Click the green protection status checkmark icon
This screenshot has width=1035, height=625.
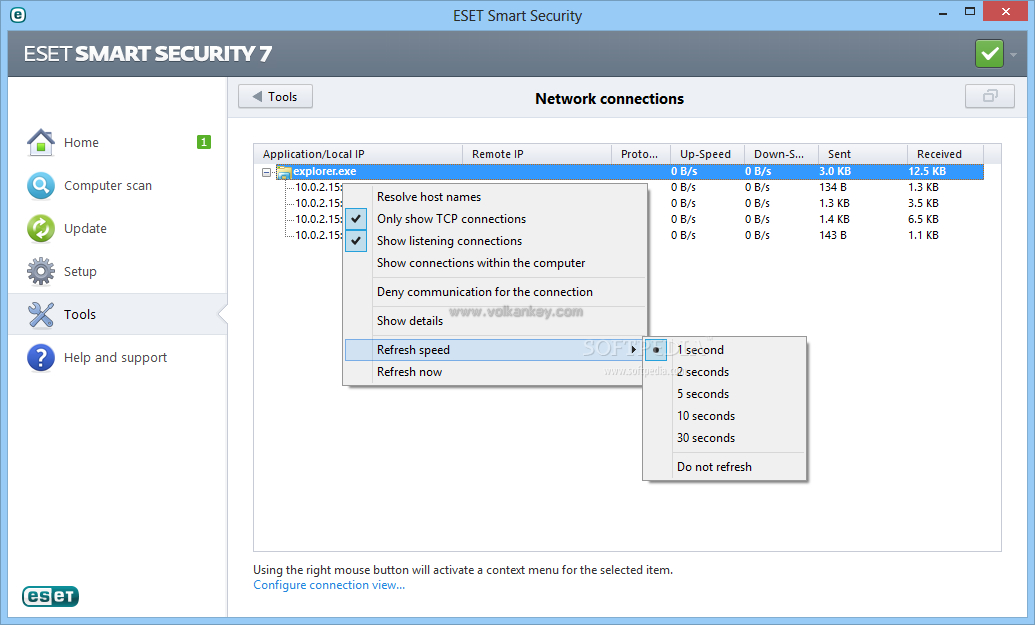tap(989, 53)
